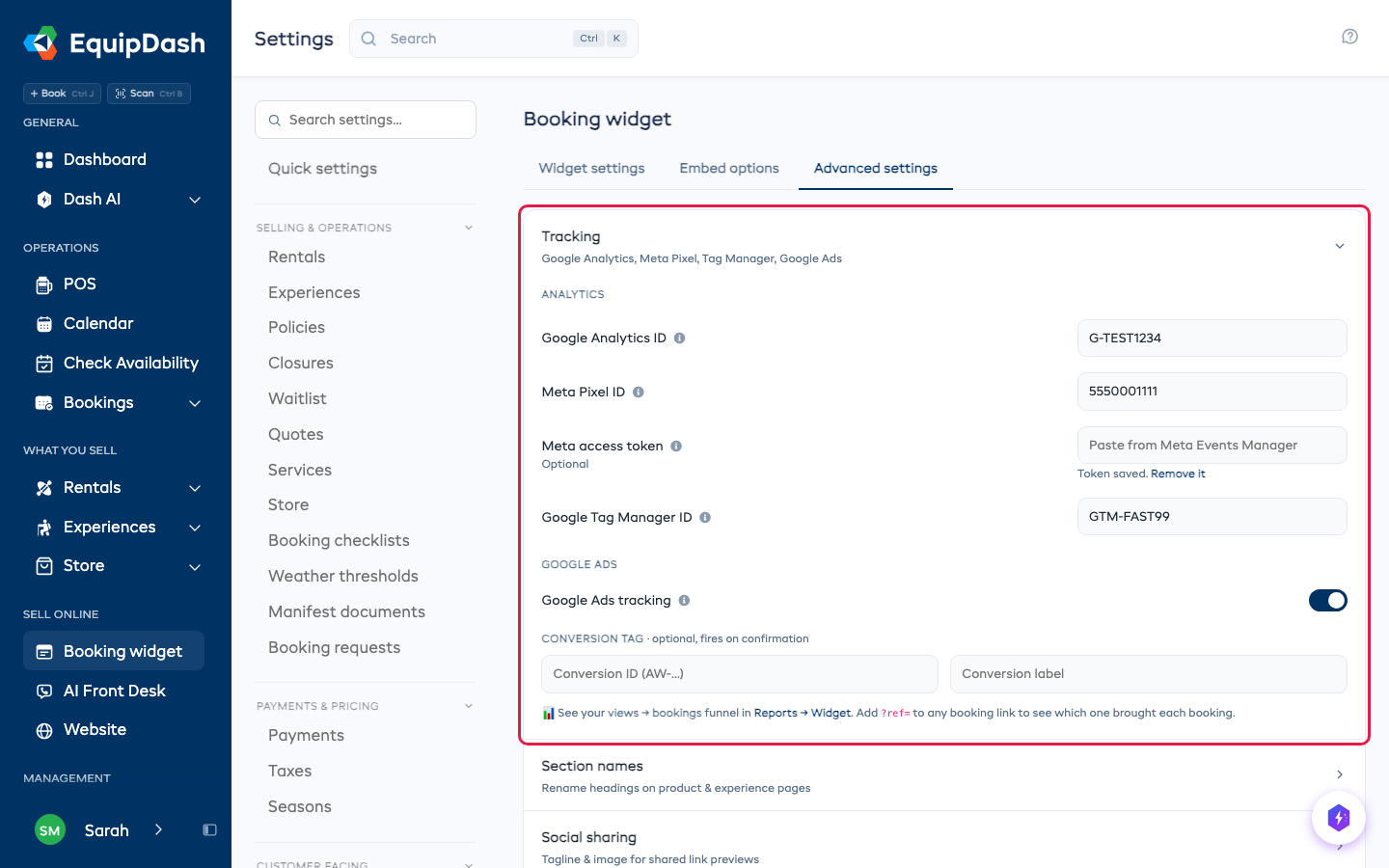Expand the Dash AI sidebar menu
1389x868 pixels.
coord(195,200)
